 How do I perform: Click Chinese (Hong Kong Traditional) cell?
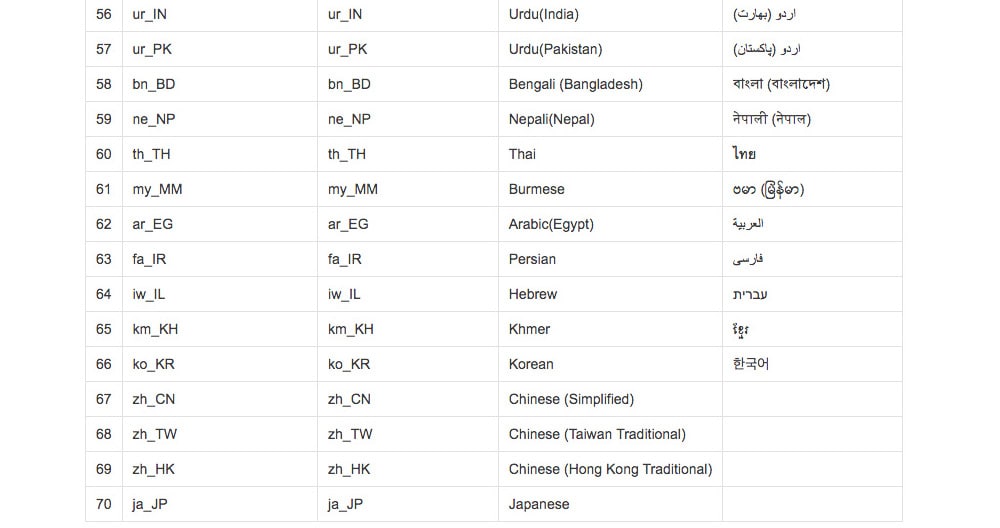coord(610,469)
